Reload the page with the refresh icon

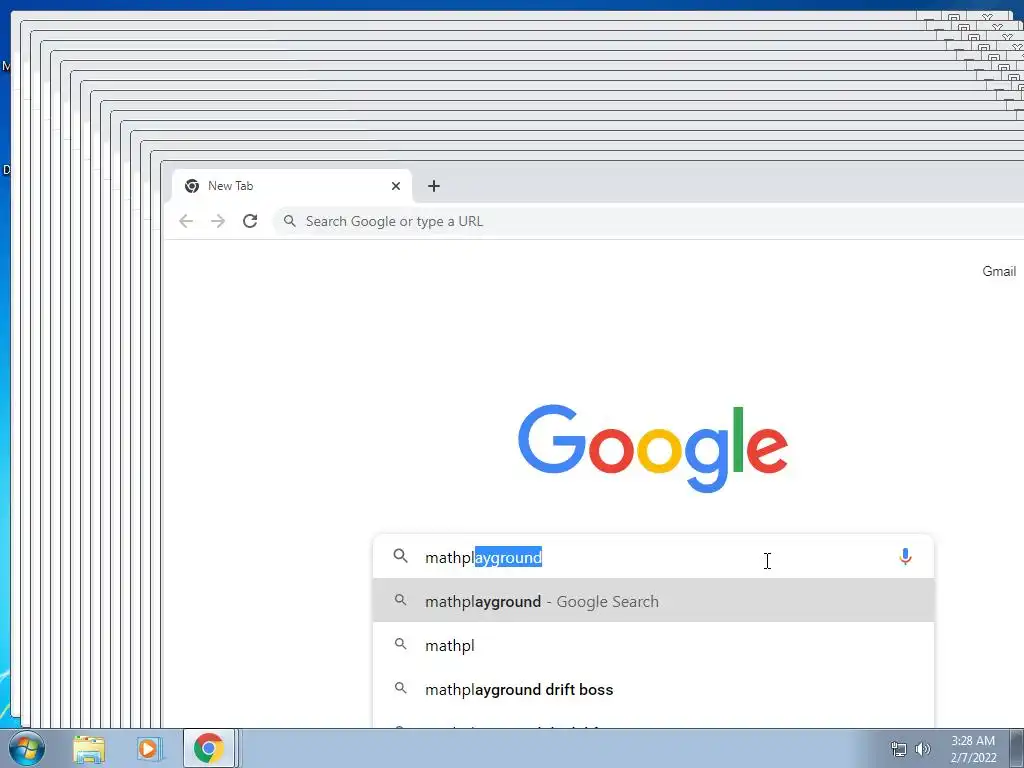point(250,221)
